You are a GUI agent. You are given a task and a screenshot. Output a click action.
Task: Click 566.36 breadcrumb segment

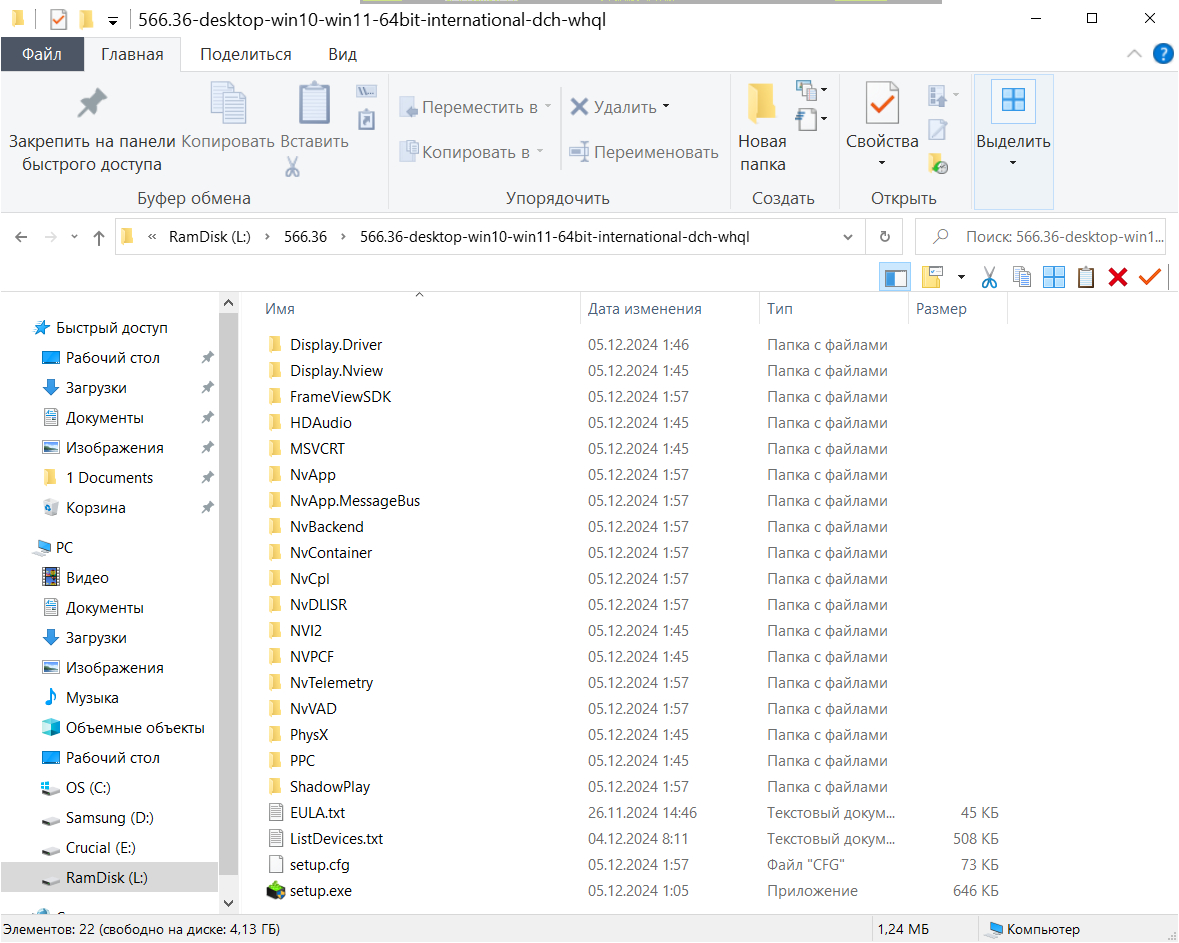coord(305,237)
